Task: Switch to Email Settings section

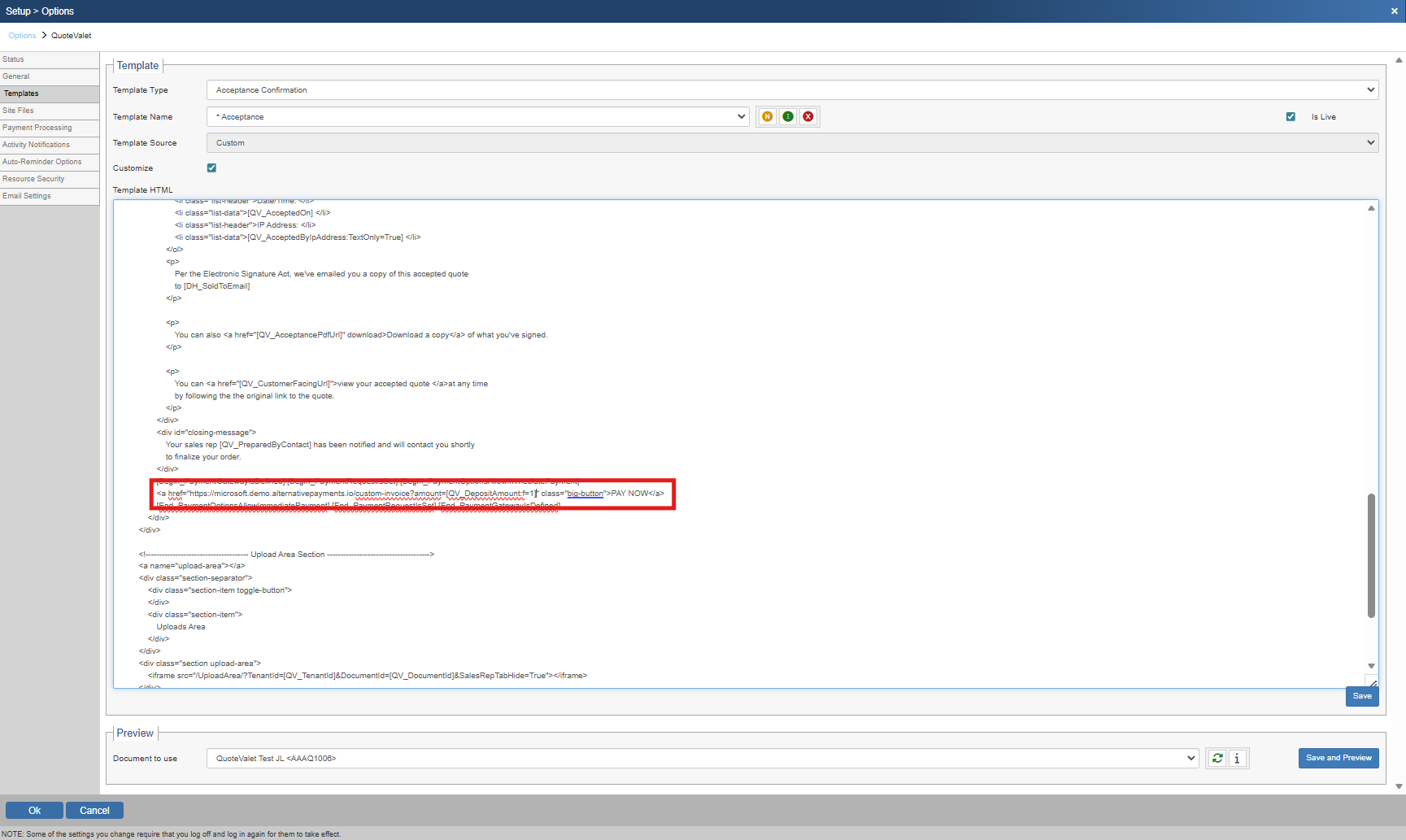Action: 27,196
